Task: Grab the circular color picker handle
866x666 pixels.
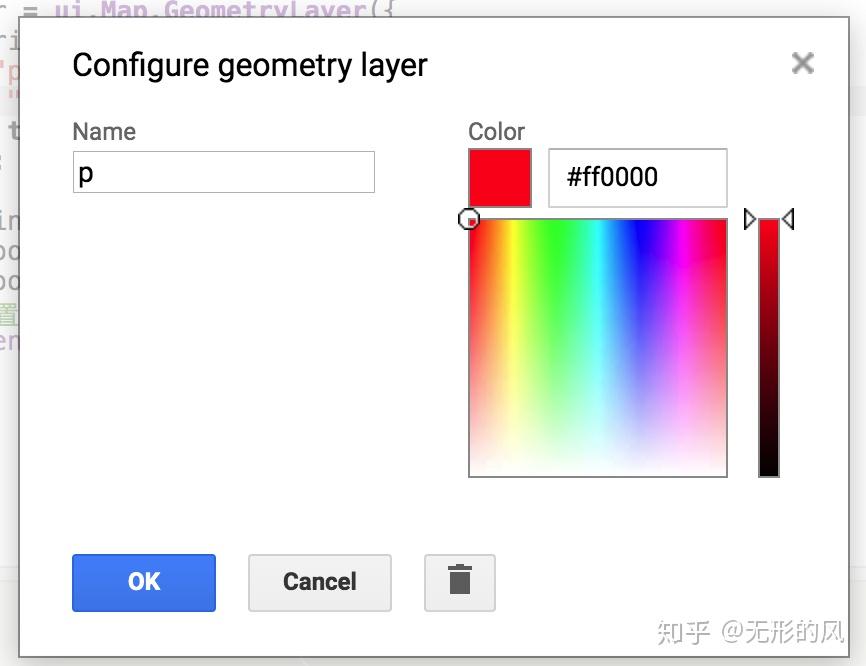Action: pyautogui.click(x=469, y=219)
